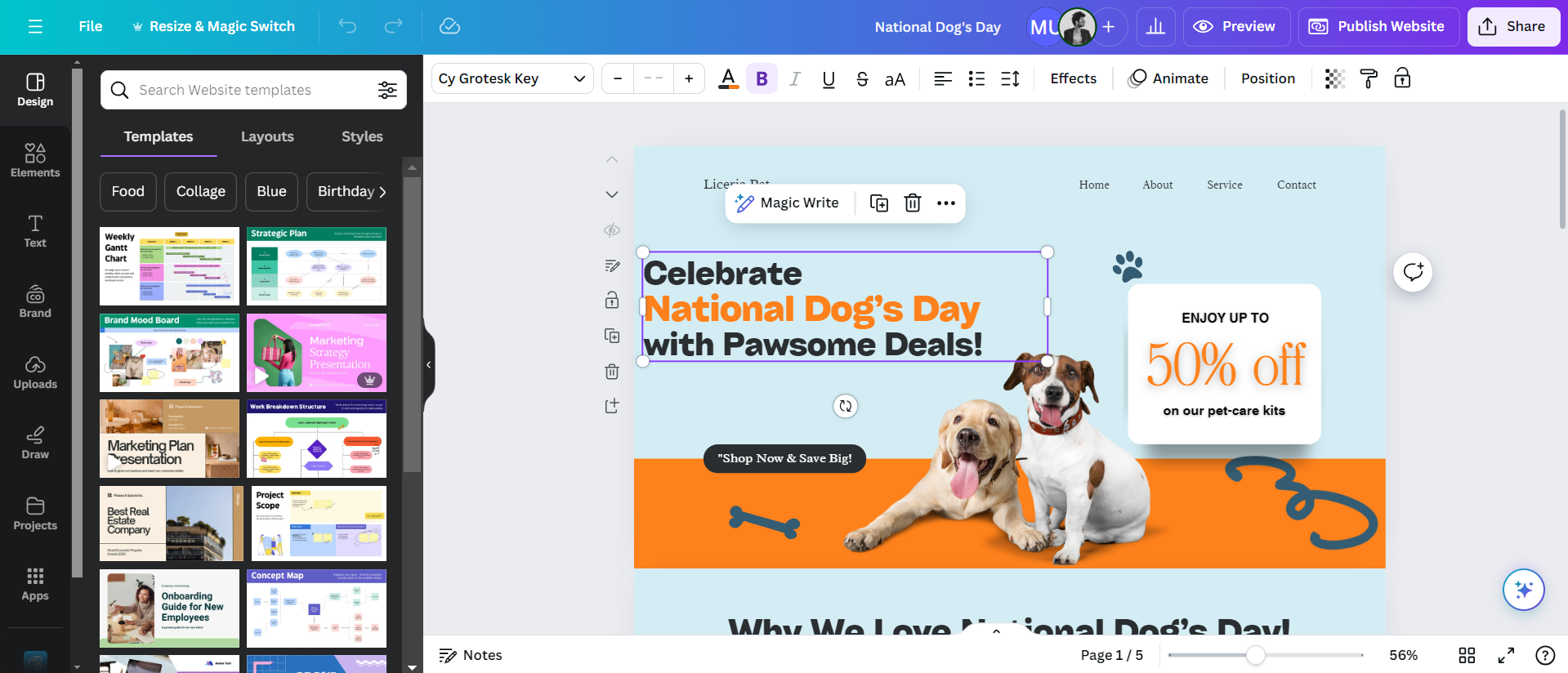Image resolution: width=1568 pixels, height=673 pixels.
Task: Click the Search Website templates field
Action: tap(253, 90)
